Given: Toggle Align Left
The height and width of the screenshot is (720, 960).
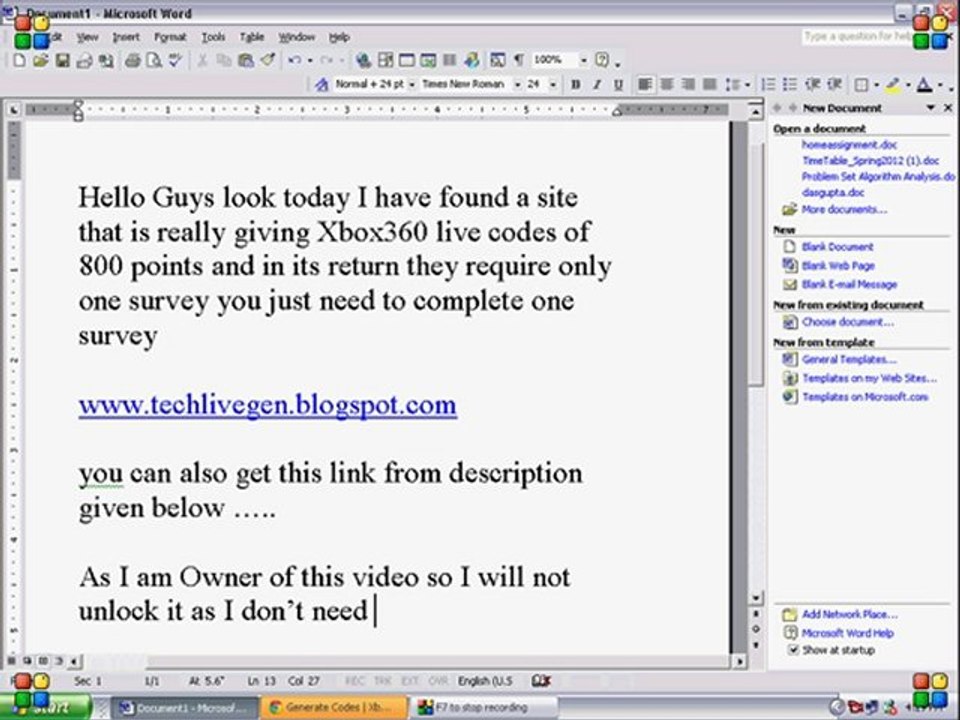Looking at the screenshot, I should tap(644, 84).
